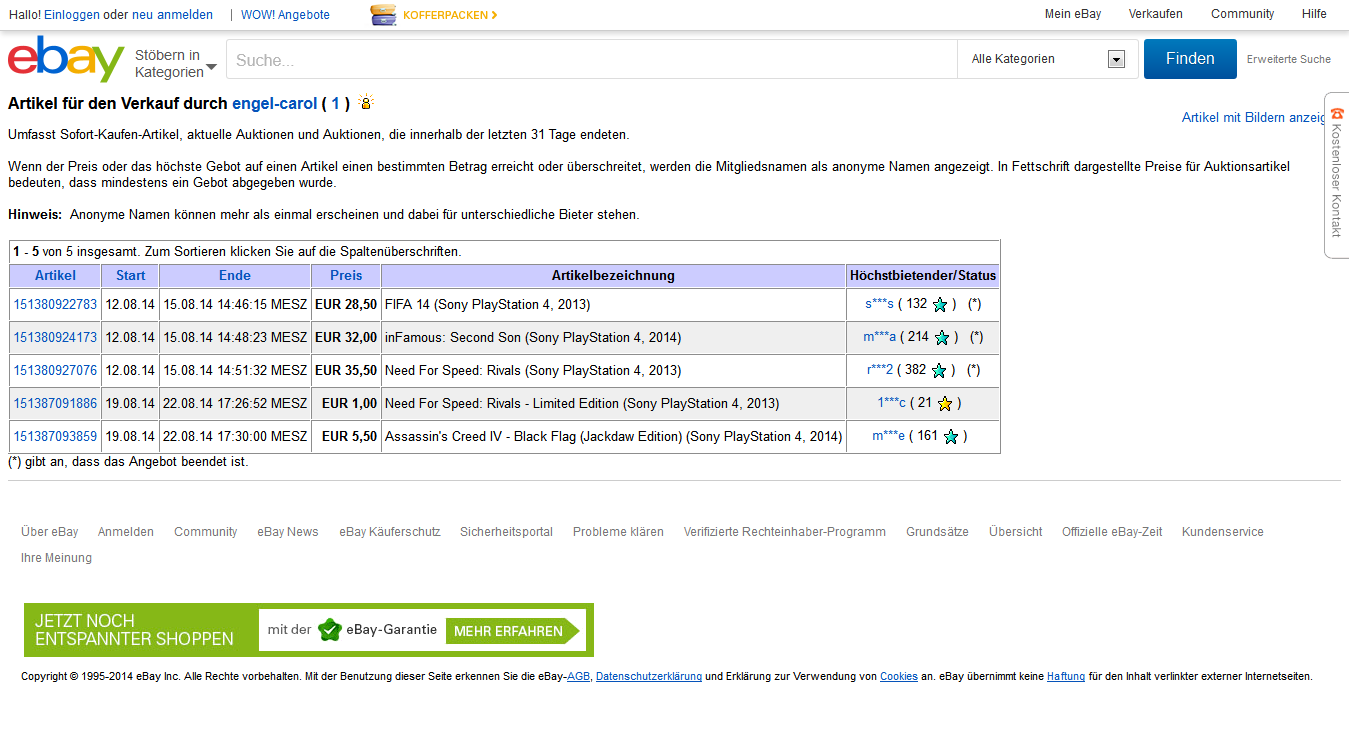Click bidder name 1***c
The image size is (1349, 735).
click(892, 403)
